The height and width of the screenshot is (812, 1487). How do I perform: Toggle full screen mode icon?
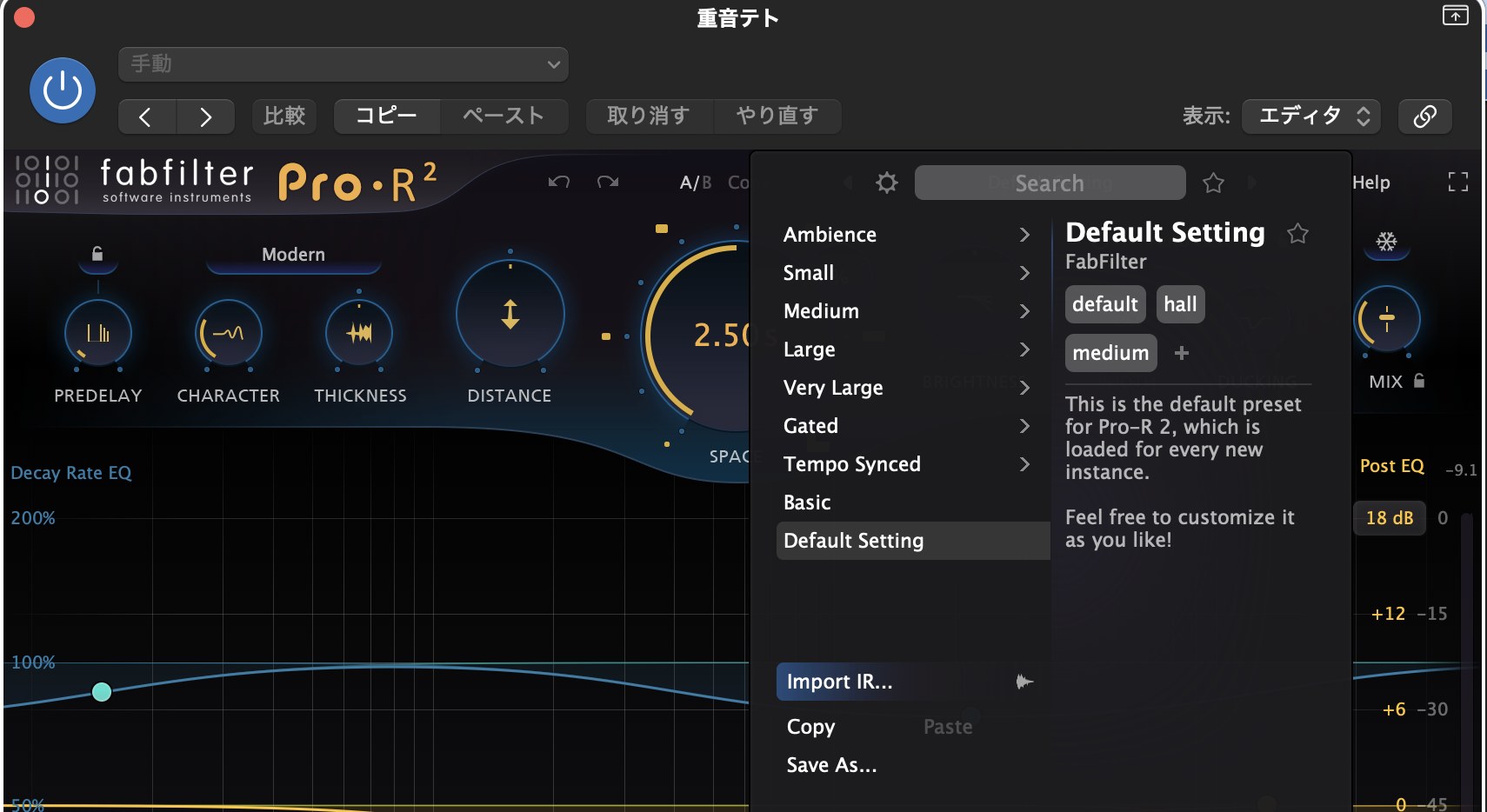pyautogui.click(x=1458, y=182)
